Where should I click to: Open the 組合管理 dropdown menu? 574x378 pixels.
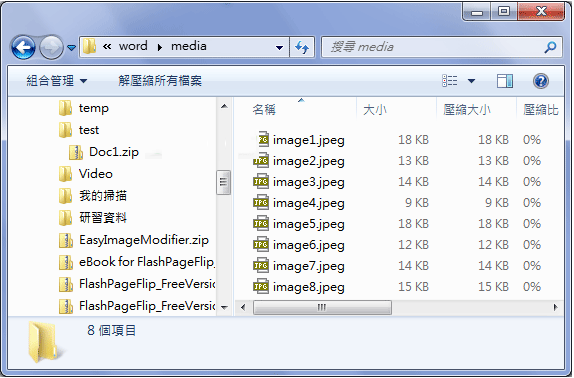point(57,81)
